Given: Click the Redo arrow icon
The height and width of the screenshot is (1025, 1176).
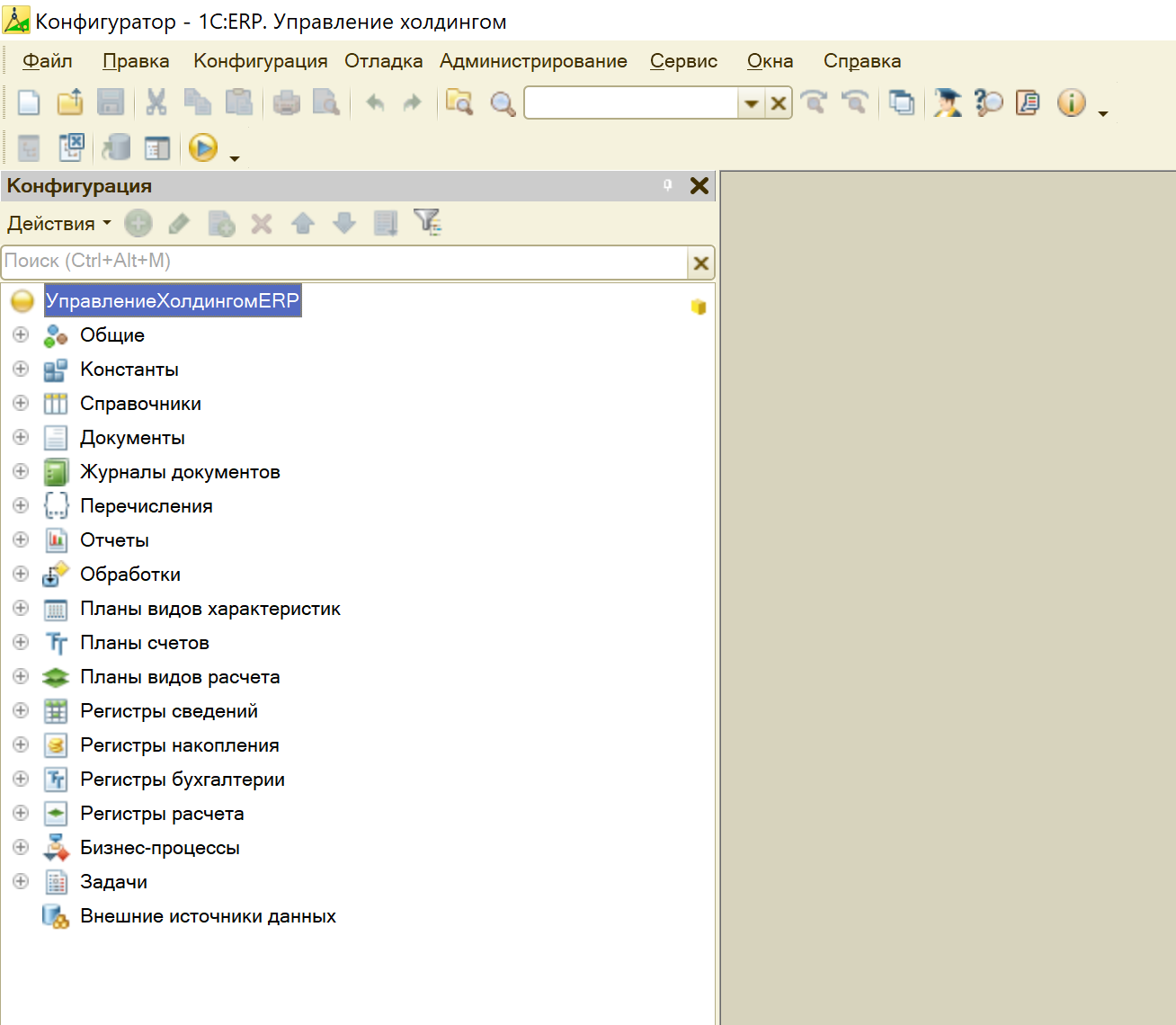Looking at the screenshot, I should coord(412,103).
